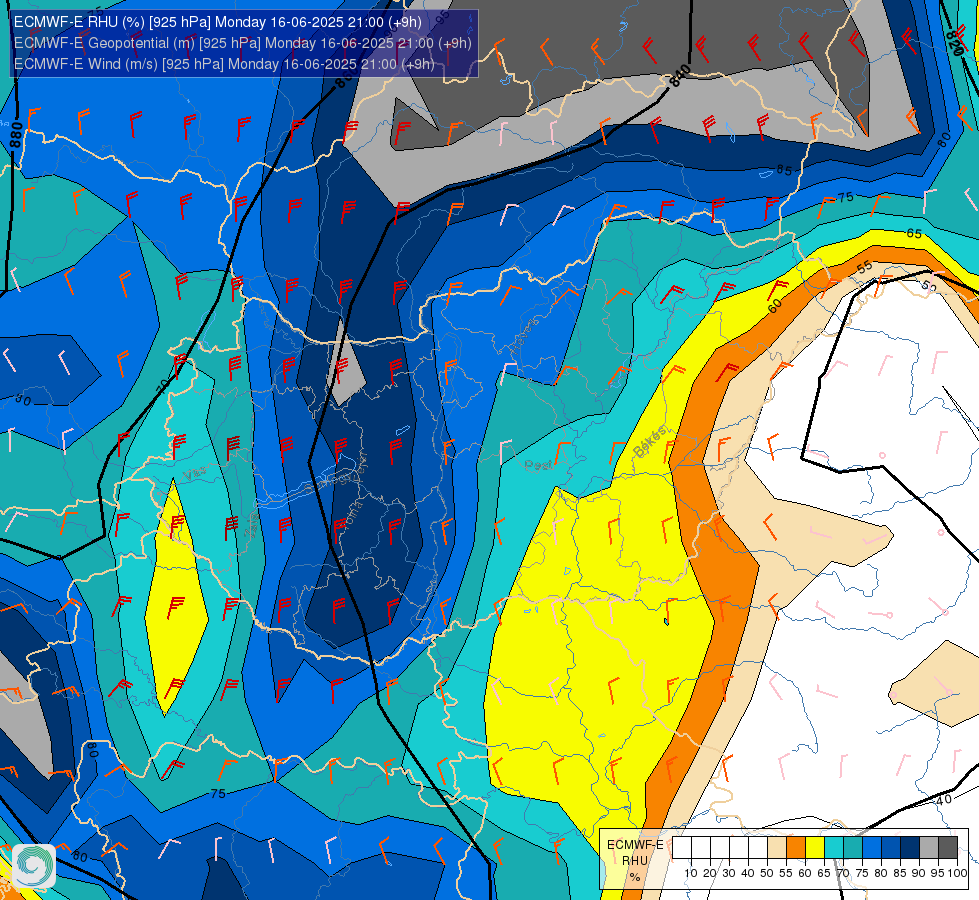This screenshot has height=900, width=979.
Task: Click the 30 tick label in legend
Action: (729, 873)
